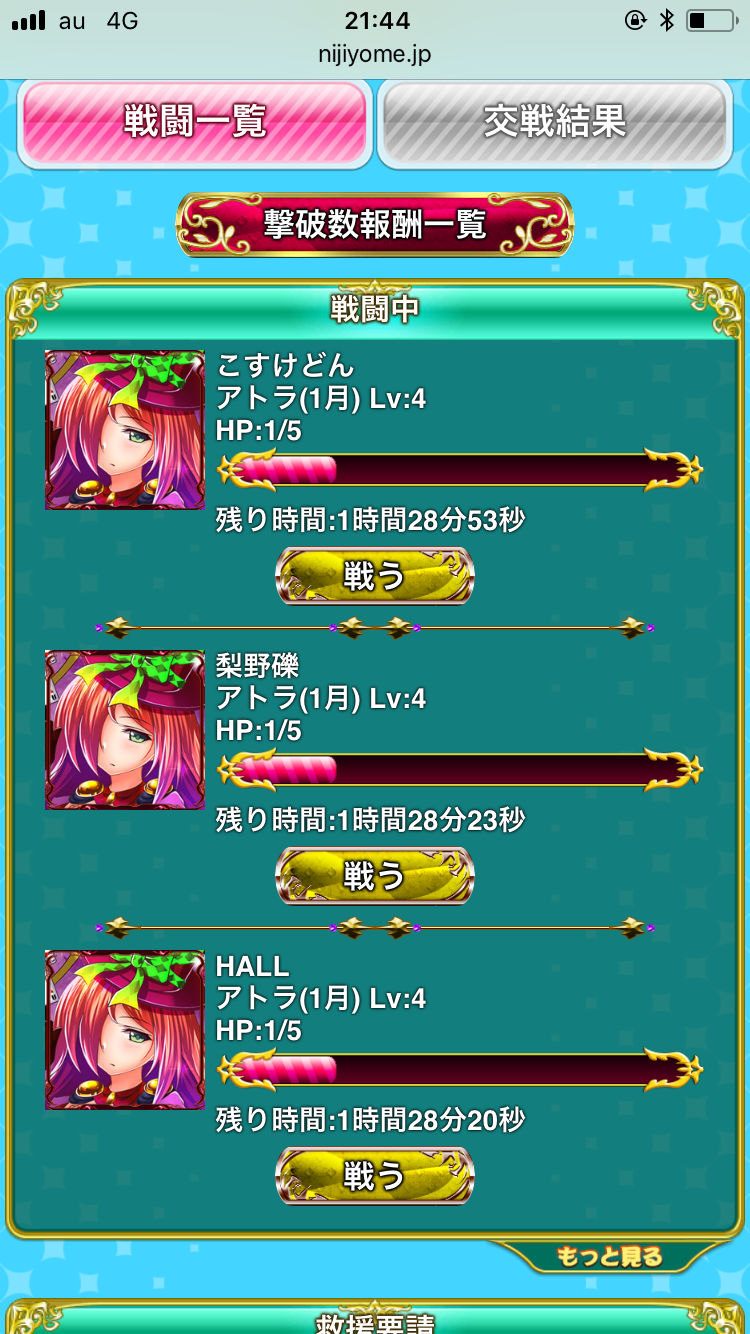Select こすけどん's アトラ boss portrait
Viewport: 750px width, 1334px height.
(x=125, y=430)
